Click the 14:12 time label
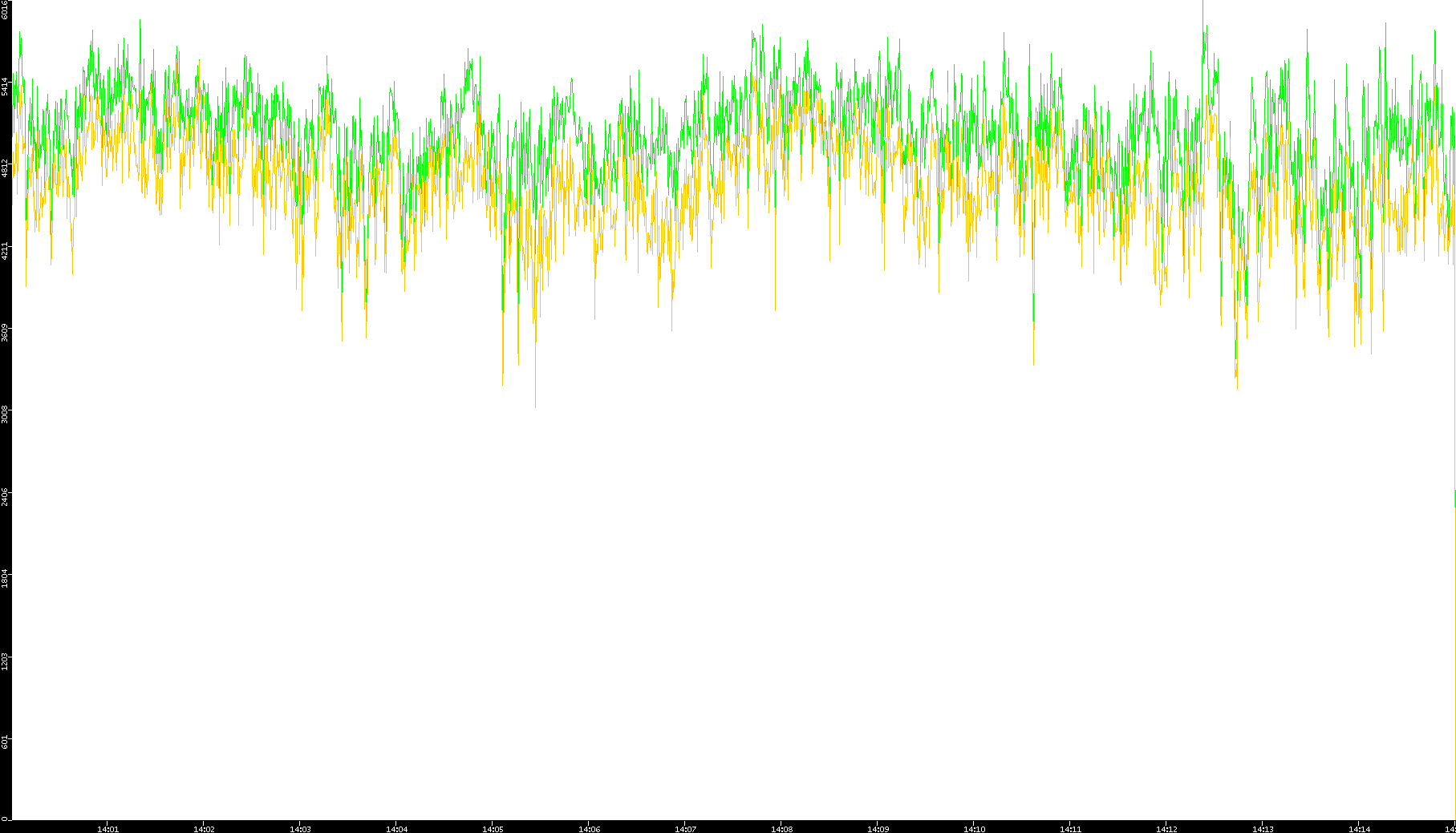1456x833 pixels. [x=1166, y=829]
